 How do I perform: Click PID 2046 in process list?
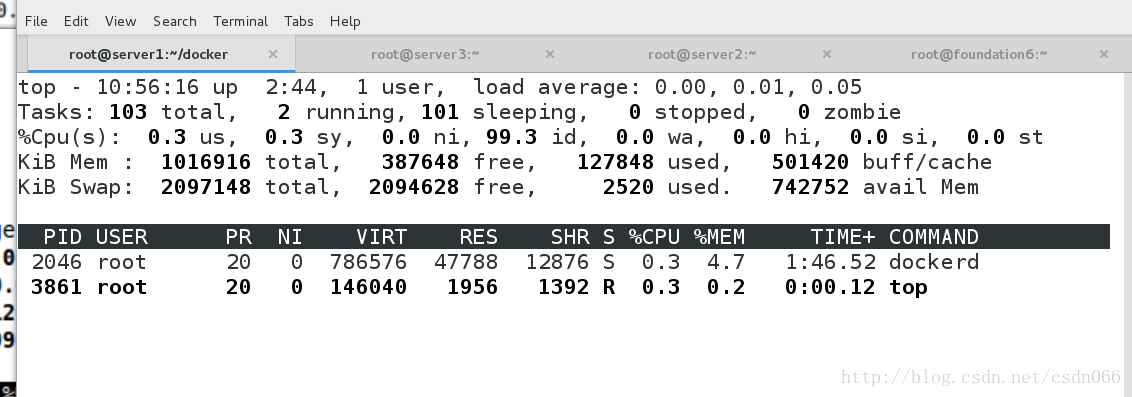pyautogui.click(x=57, y=262)
